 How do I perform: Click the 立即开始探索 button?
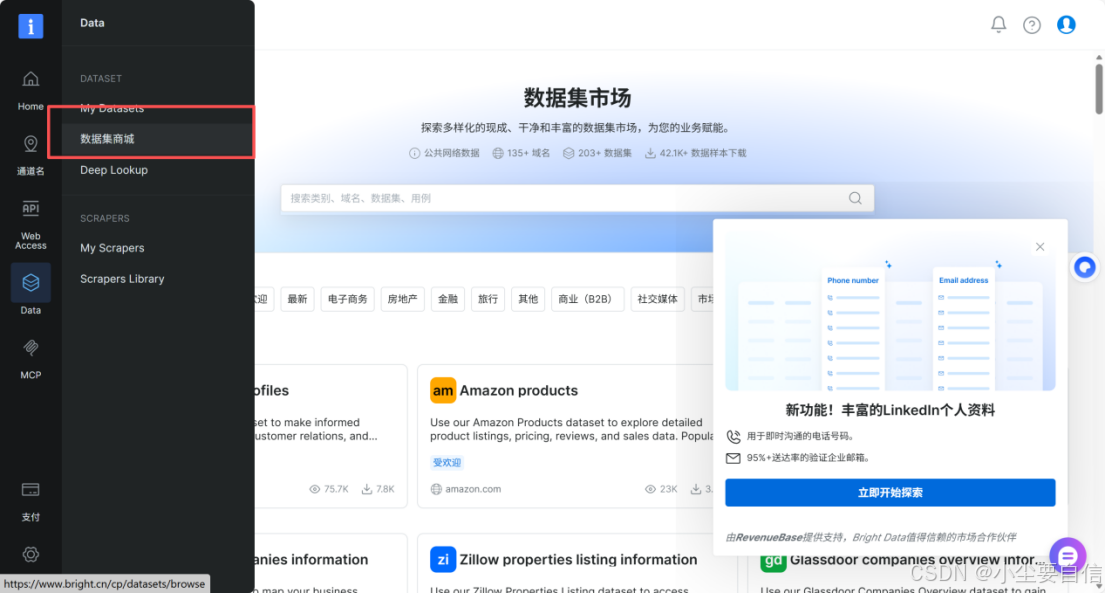(890, 493)
